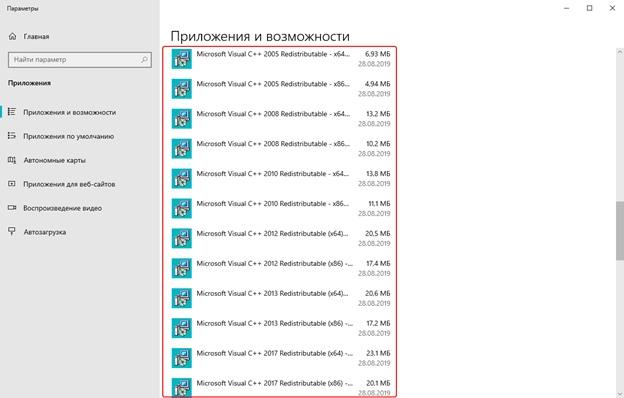624x398 pixels.
Task: Select Microsoft Visual C++ 2017 Redistributable (x86) entry
Action: coord(280,387)
